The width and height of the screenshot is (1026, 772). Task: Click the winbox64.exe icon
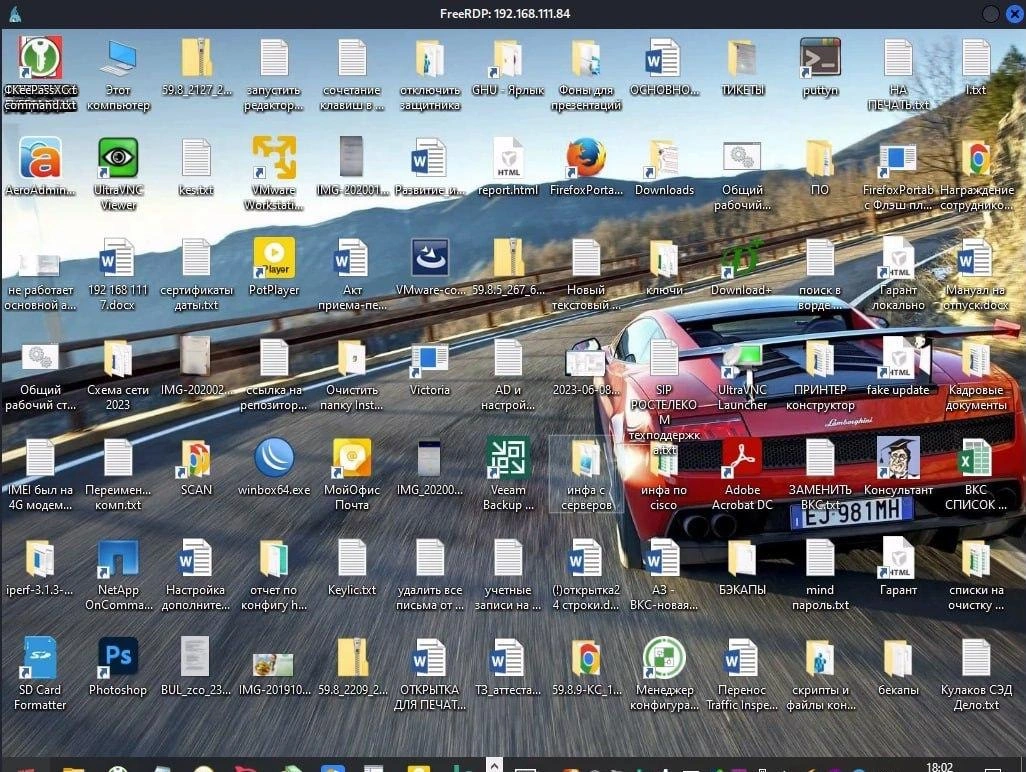(273, 459)
